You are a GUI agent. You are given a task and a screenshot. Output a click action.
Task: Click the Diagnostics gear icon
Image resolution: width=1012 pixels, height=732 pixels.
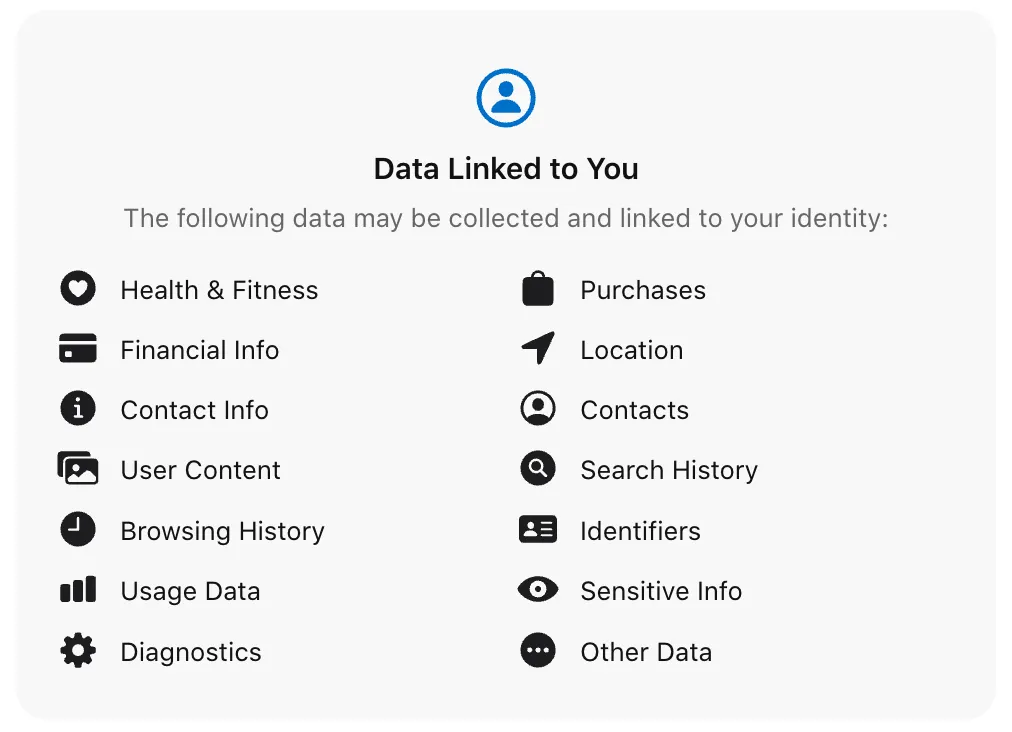78,651
